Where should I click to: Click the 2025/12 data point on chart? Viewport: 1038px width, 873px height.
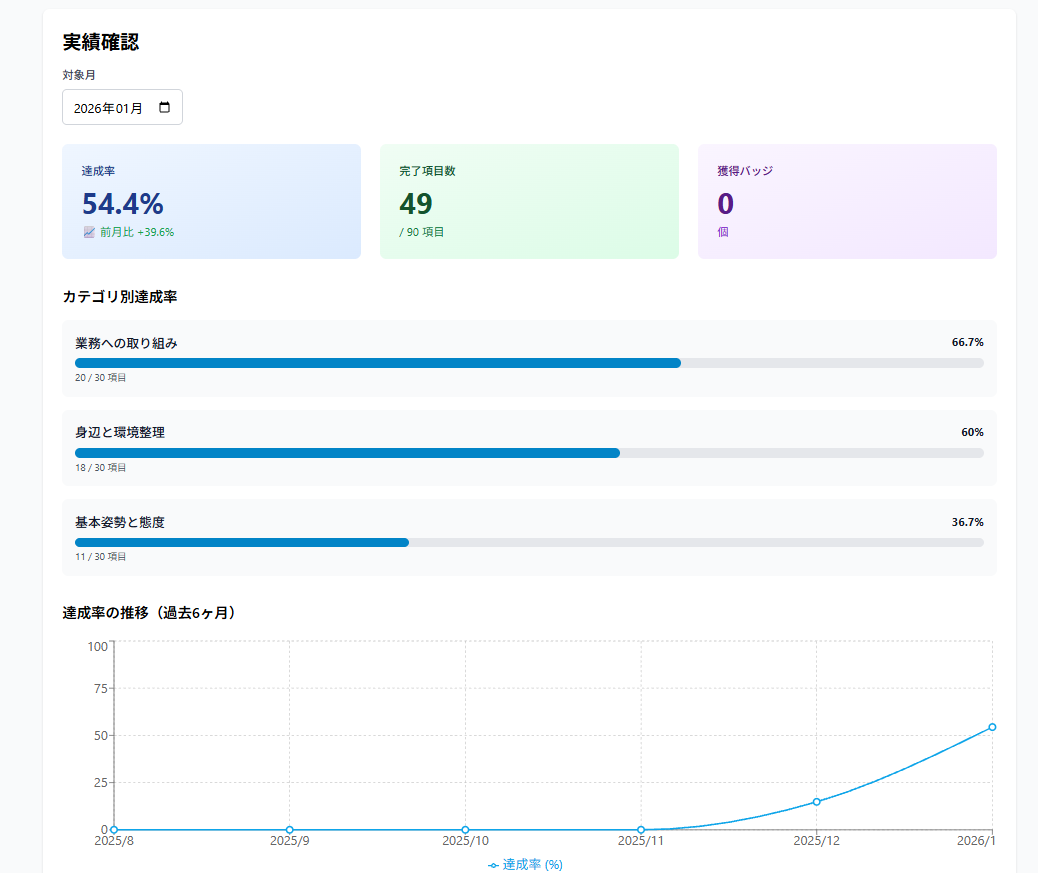coord(817,802)
